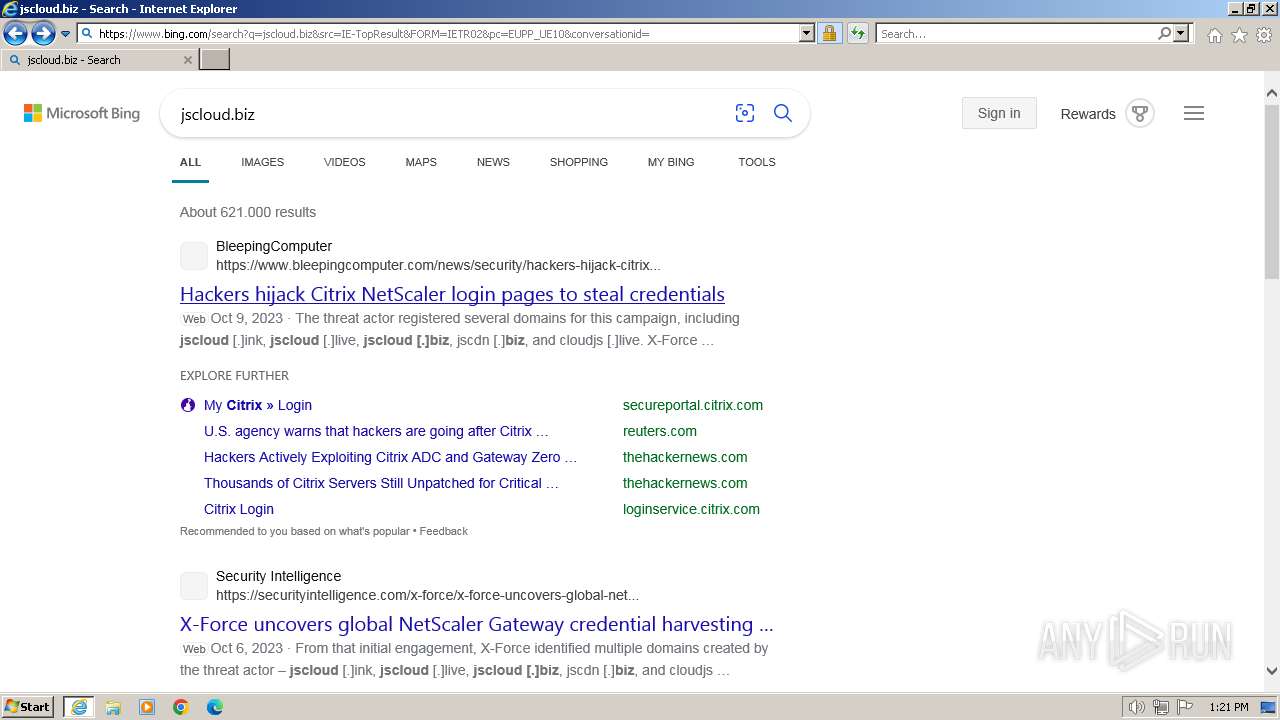The image size is (1280, 720).
Task: Open the MY BING tab
Action: [671, 162]
